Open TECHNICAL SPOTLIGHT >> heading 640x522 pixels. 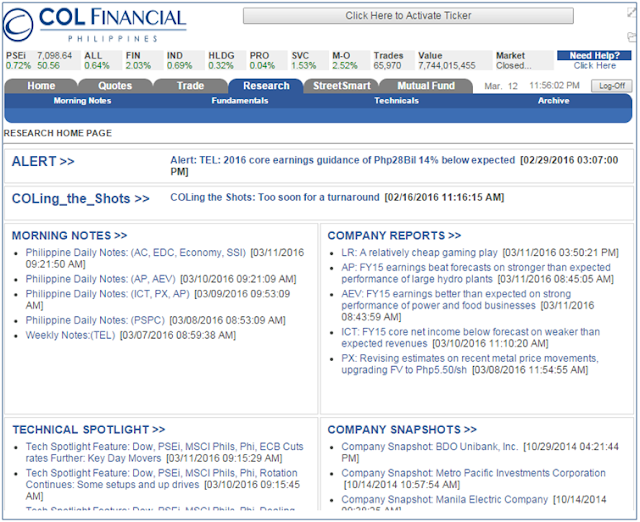pos(89,430)
